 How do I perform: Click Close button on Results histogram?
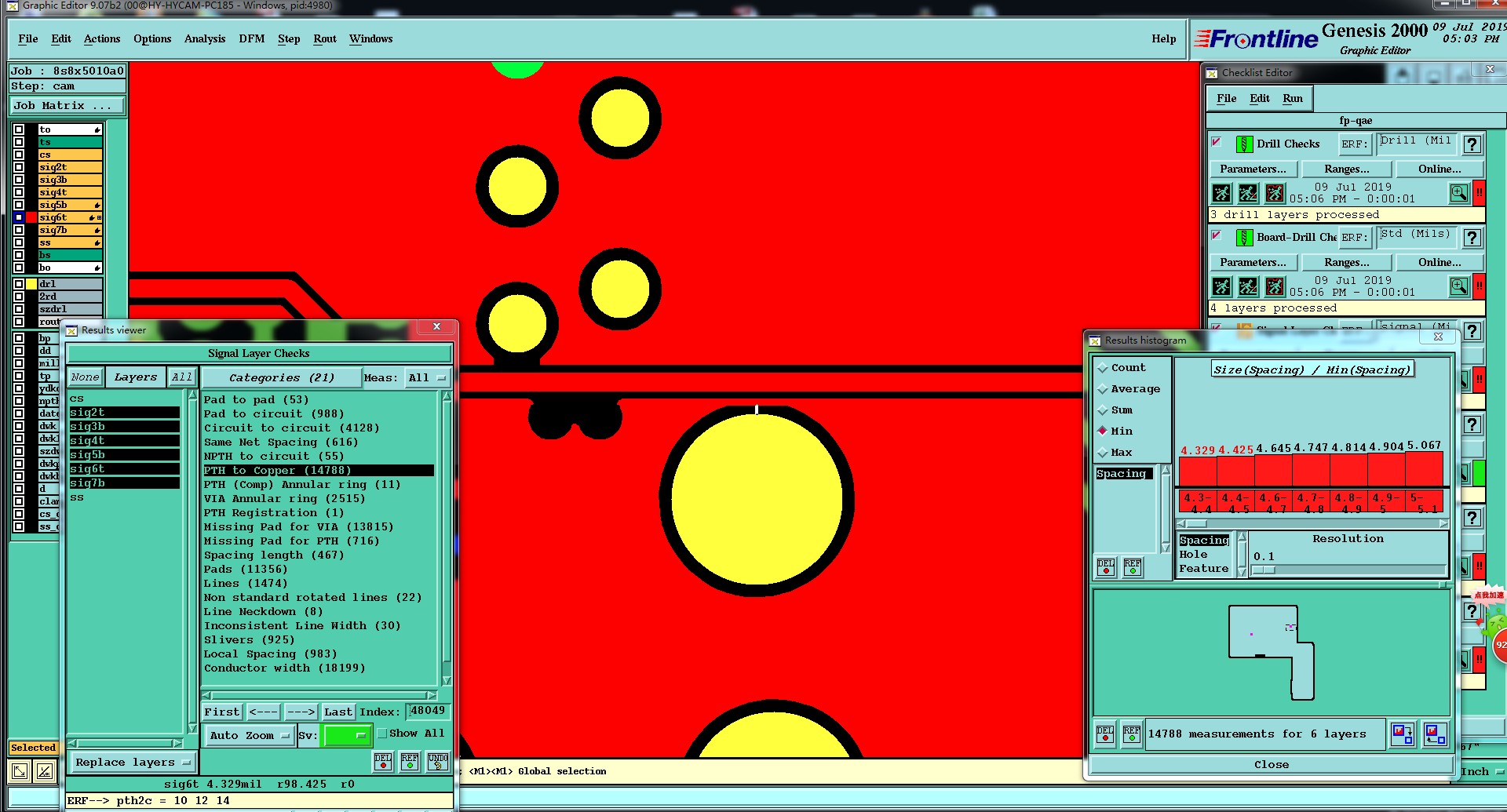tap(1272, 765)
